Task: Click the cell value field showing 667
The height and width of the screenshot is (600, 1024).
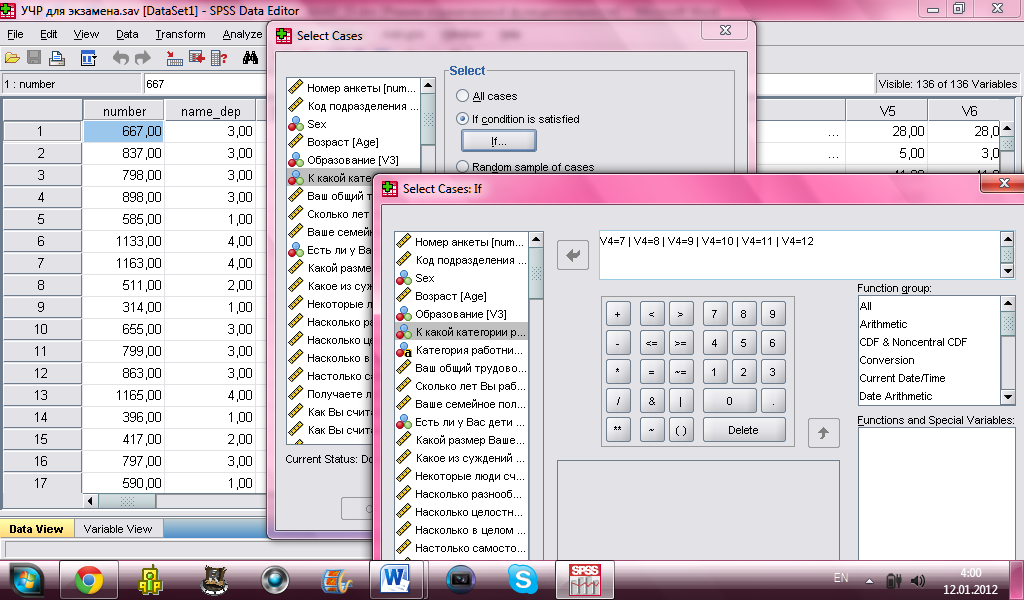Action: click(x=204, y=84)
